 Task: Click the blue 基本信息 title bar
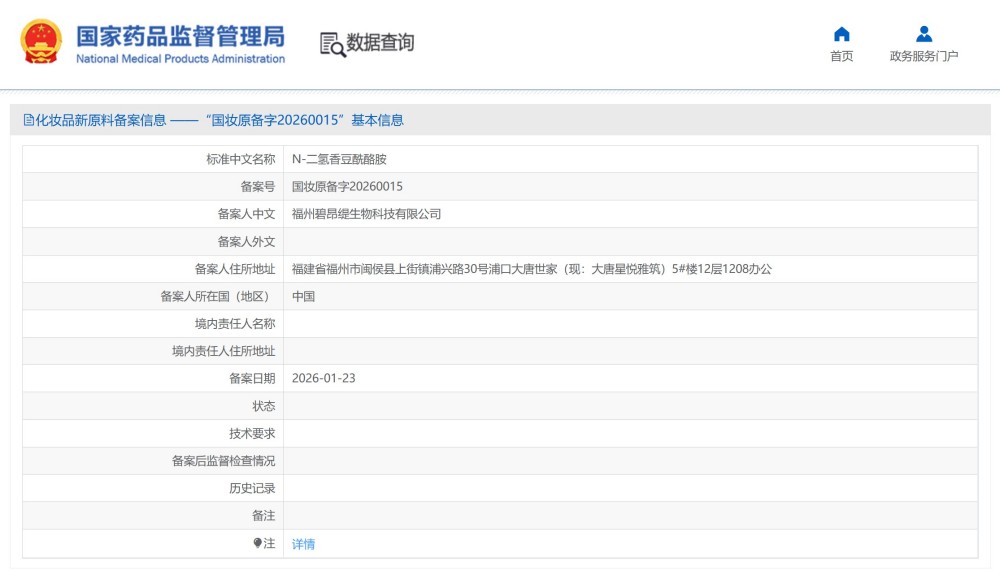click(x=500, y=119)
